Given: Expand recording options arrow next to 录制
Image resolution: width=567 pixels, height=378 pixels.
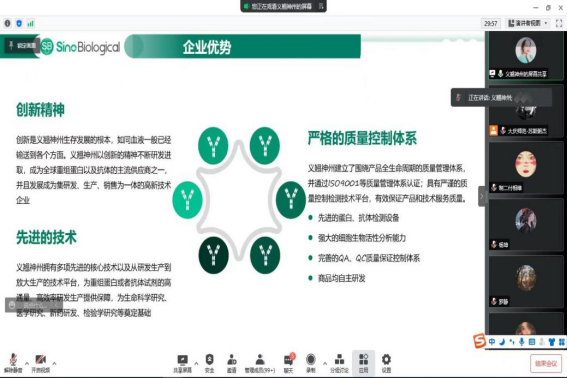Looking at the screenshot, I should click(x=324, y=363).
